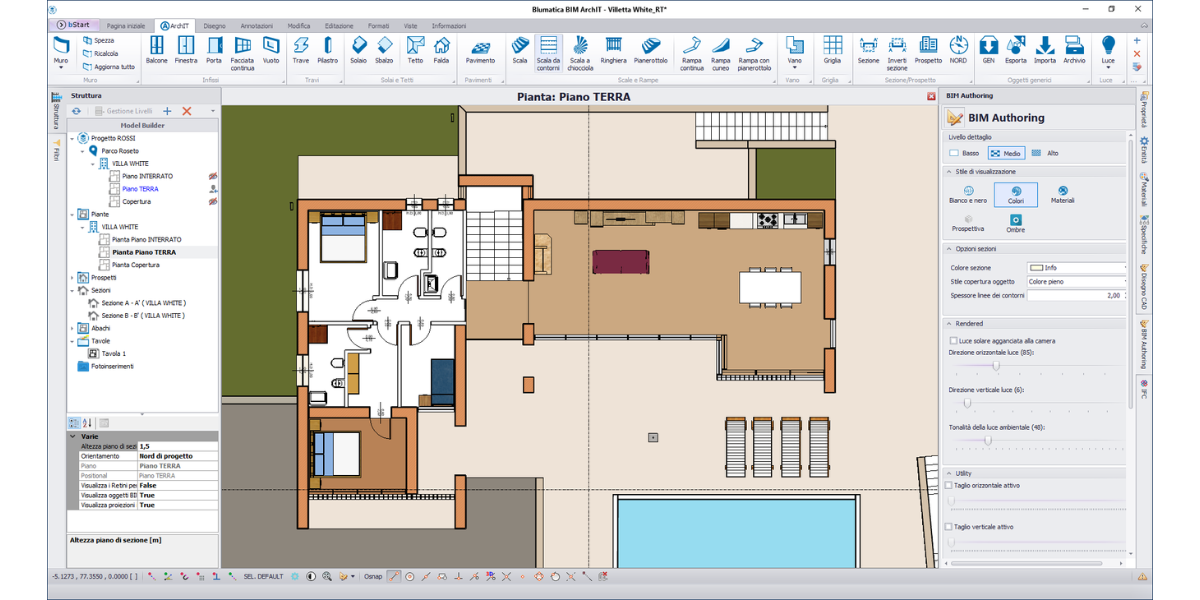Insert a Scala a chiocciola staircase
Image resolution: width=1200 pixels, height=600 pixels.
pyautogui.click(x=579, y=50)
